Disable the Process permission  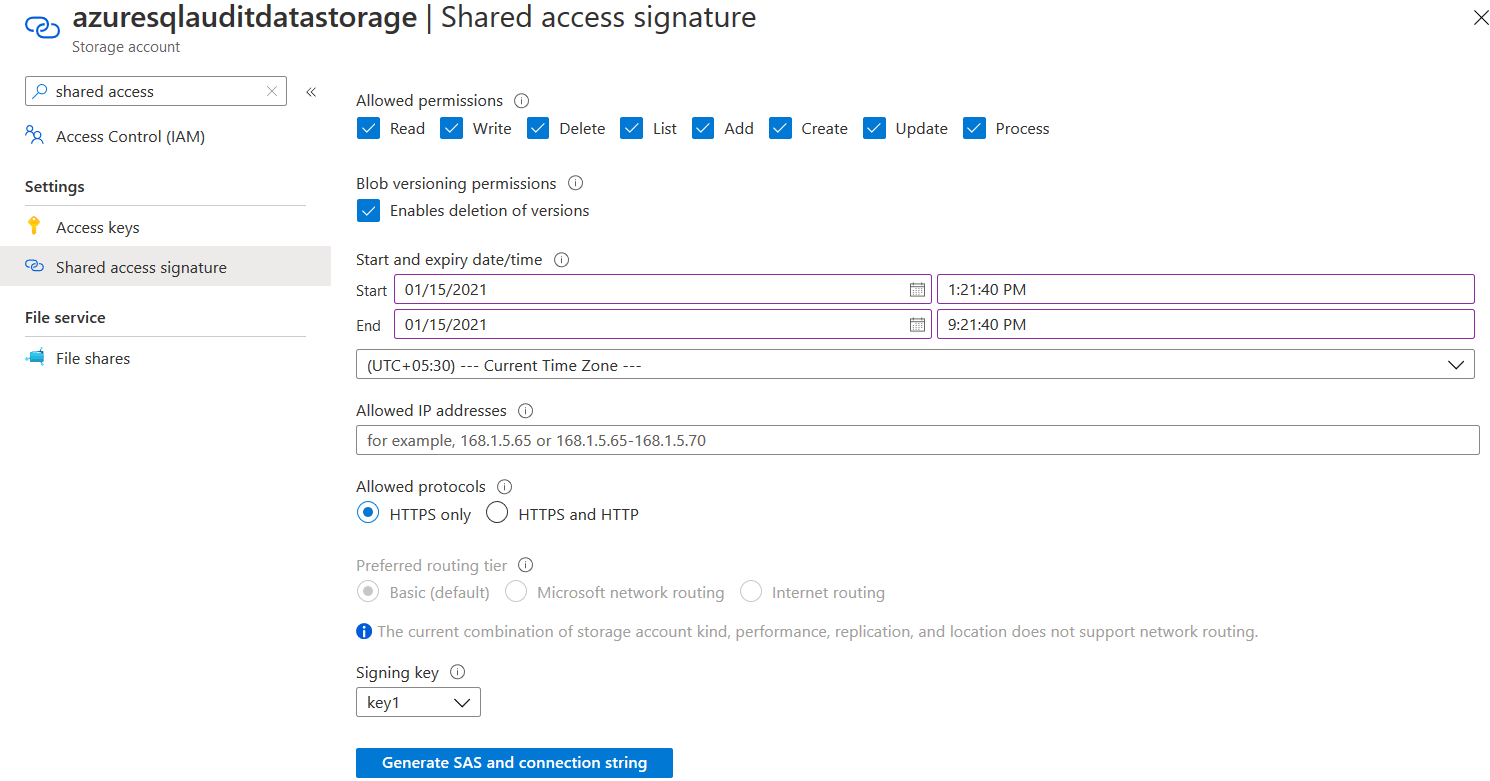pos(974,128)
